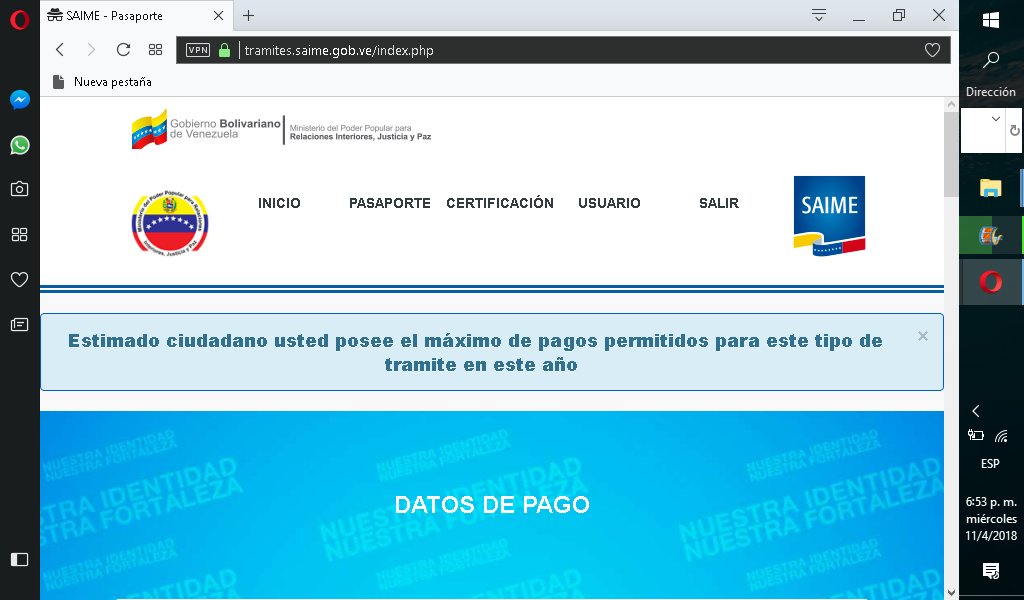Reload the SAIME page

click(123, 50)
